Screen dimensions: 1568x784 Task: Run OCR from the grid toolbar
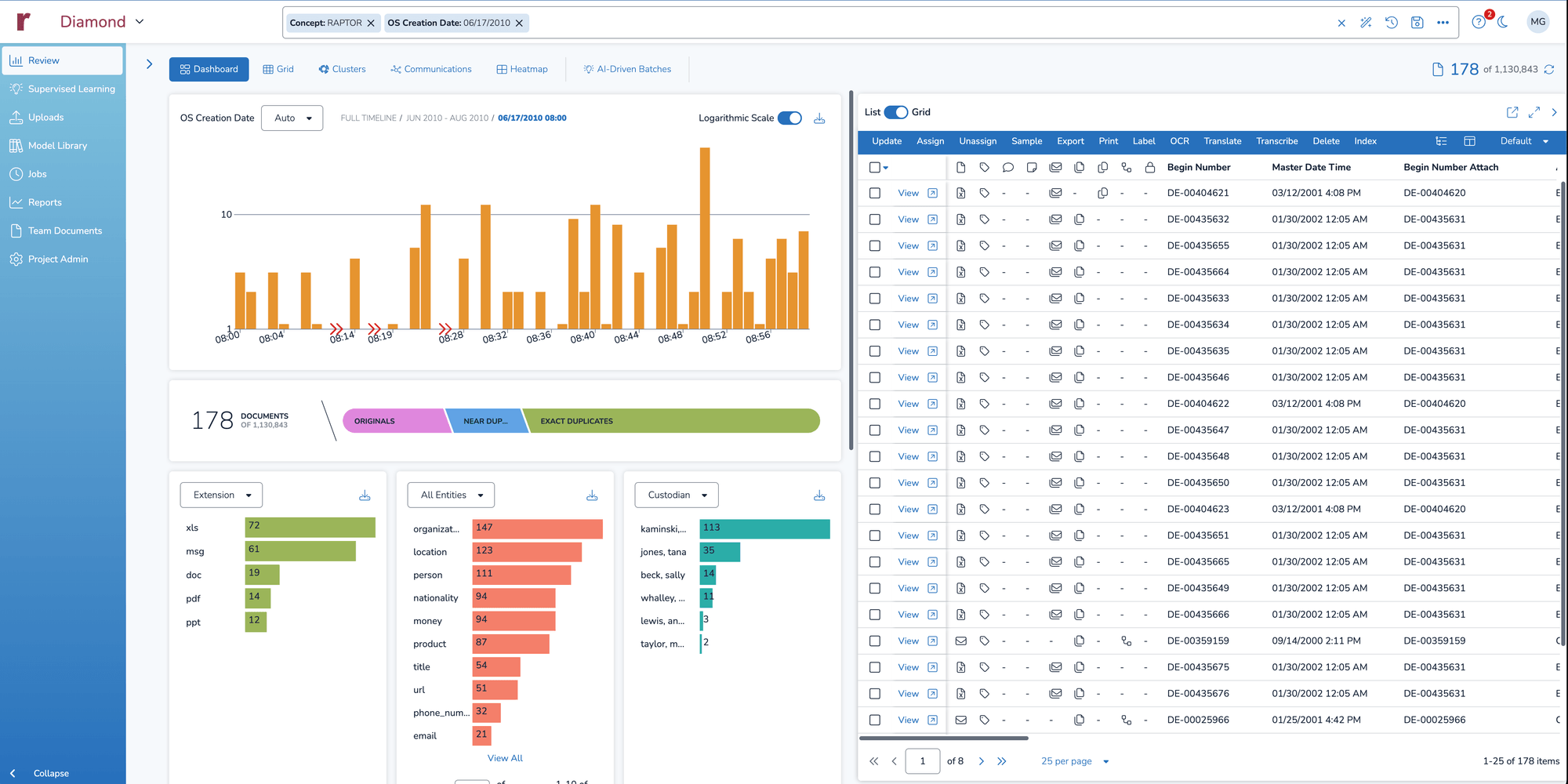pos(1179,141)
